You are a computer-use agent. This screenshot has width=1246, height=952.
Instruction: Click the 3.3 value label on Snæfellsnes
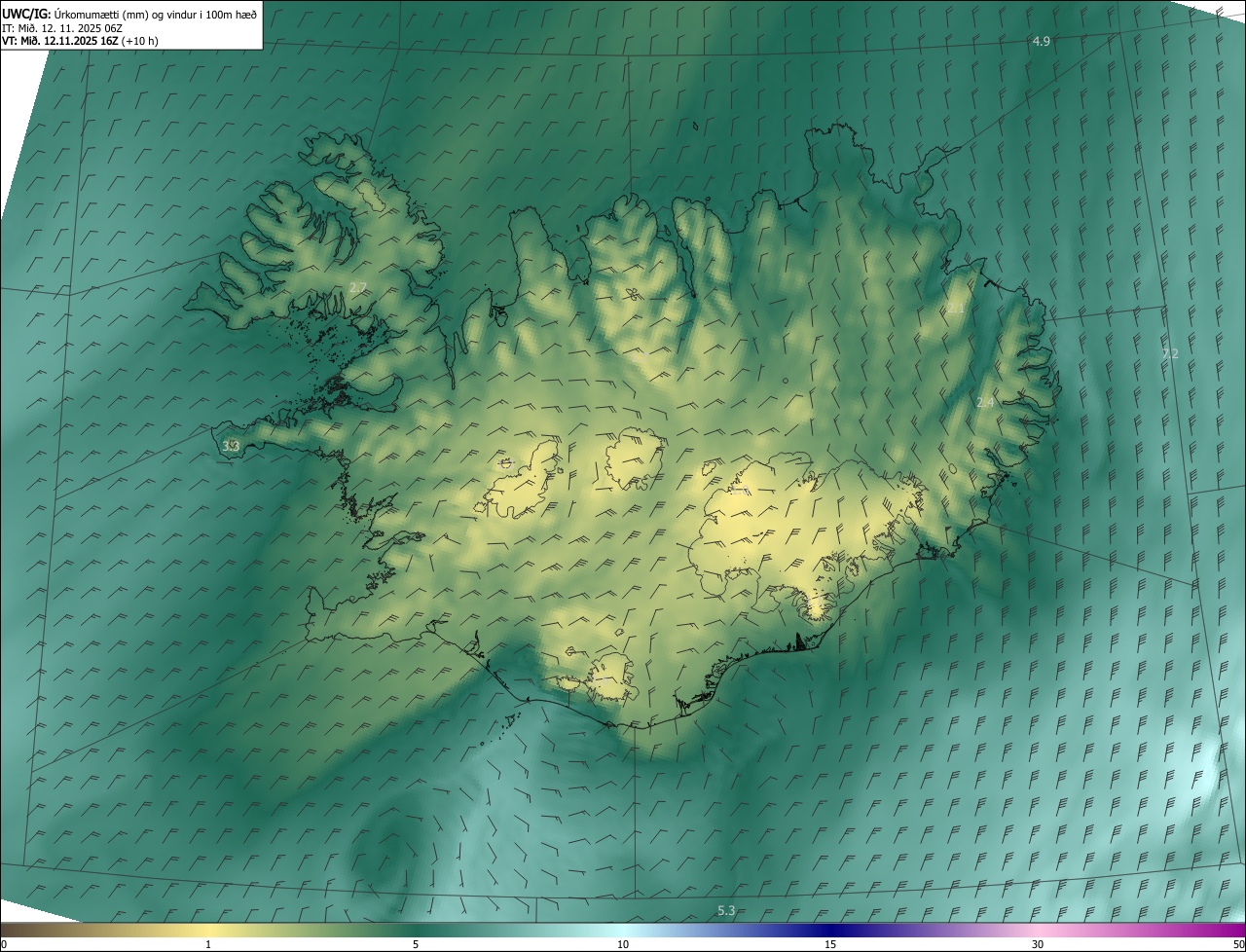point(231,446)
